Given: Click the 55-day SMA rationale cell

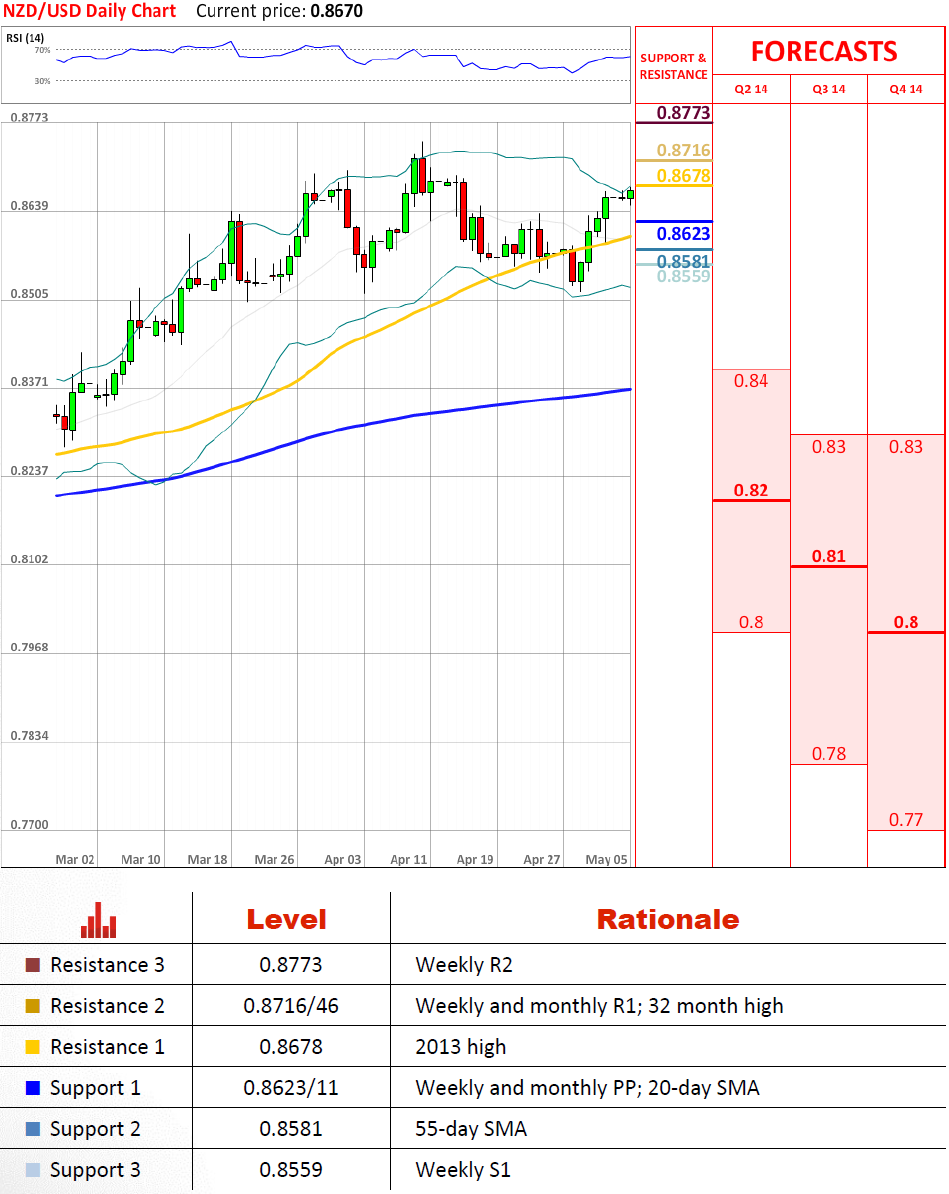Looking at the screenshot, I should click(471, 1129).
